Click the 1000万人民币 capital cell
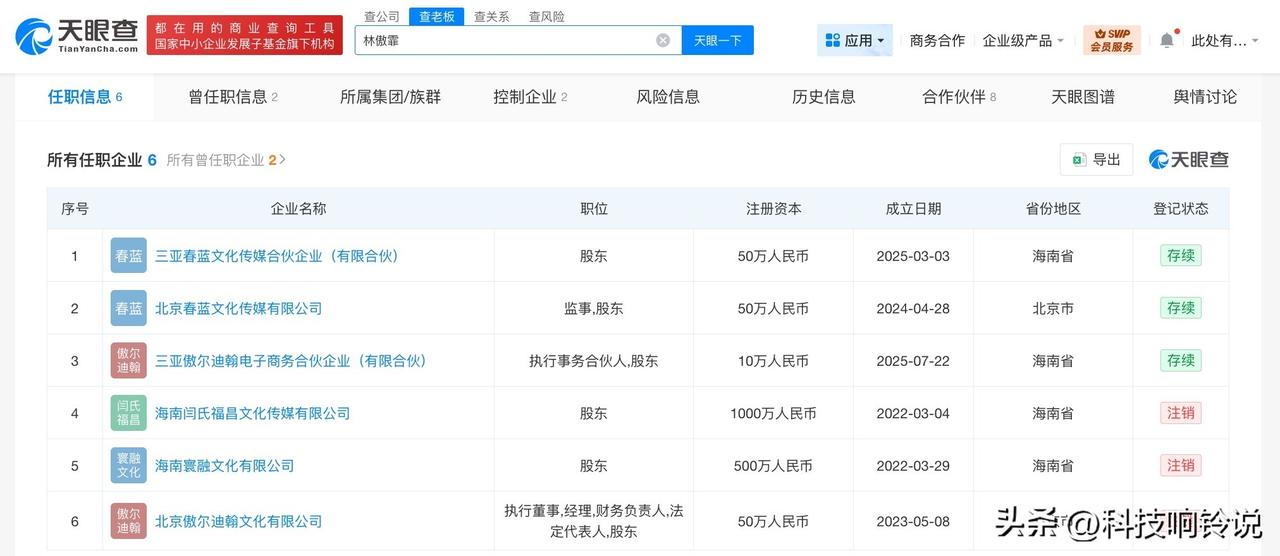 [774, 413]
